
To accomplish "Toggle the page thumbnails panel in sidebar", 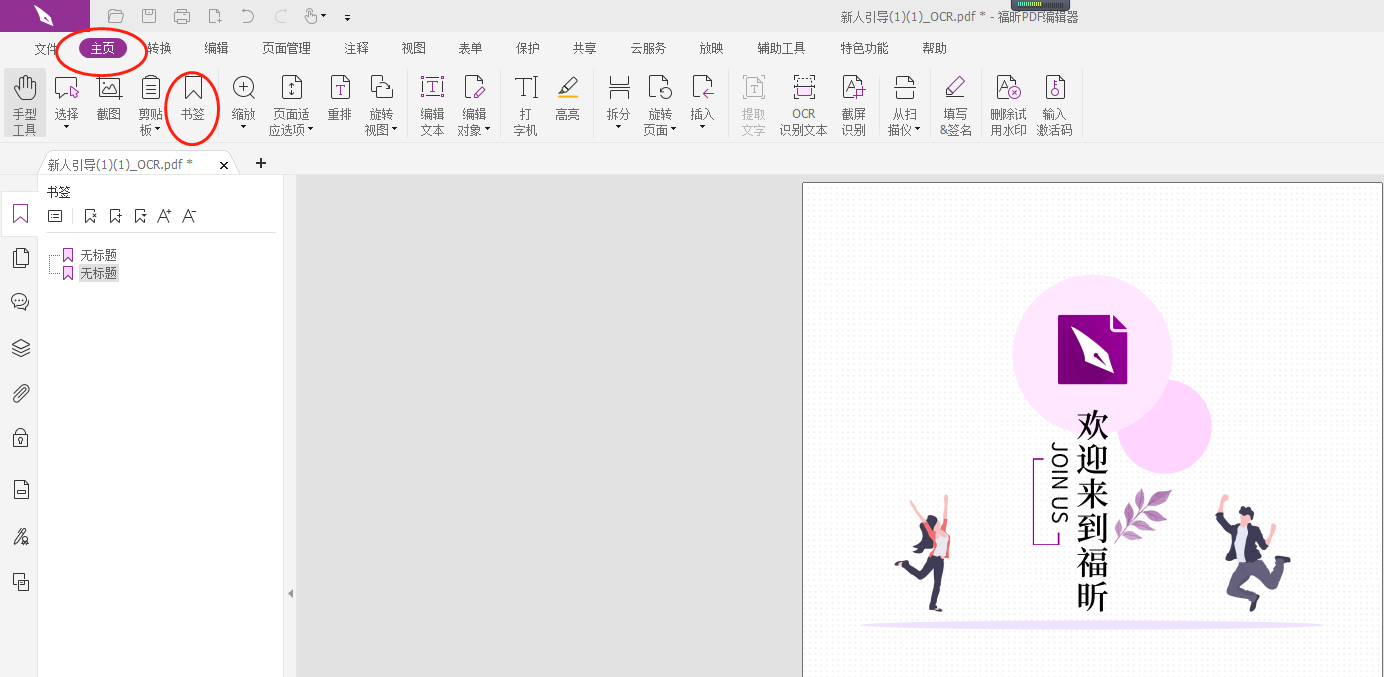I will click(x=20, y=257).
